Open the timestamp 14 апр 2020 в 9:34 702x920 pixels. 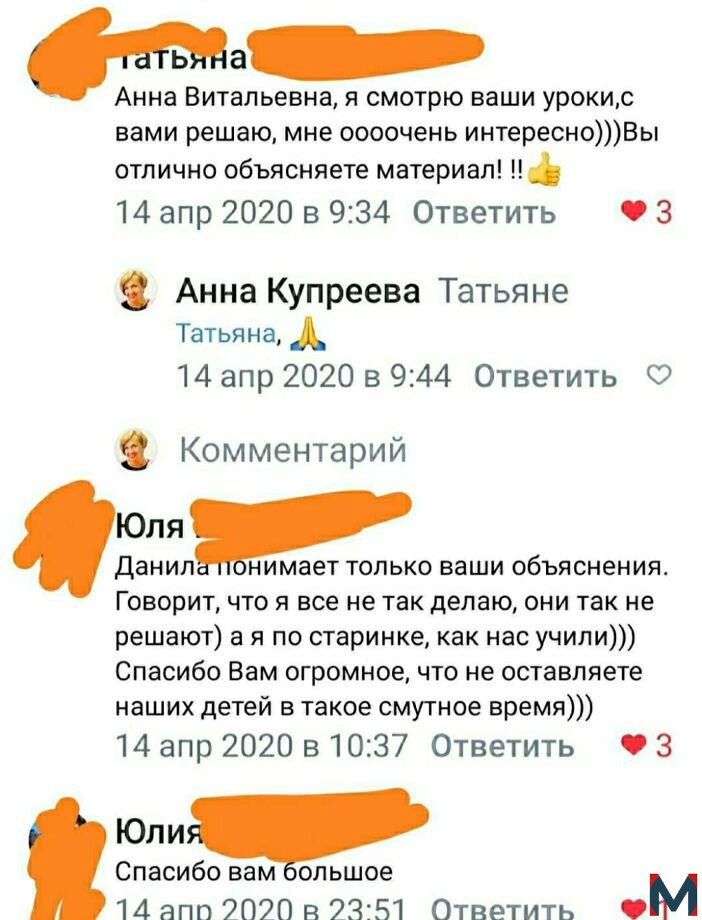coord(253,212)
